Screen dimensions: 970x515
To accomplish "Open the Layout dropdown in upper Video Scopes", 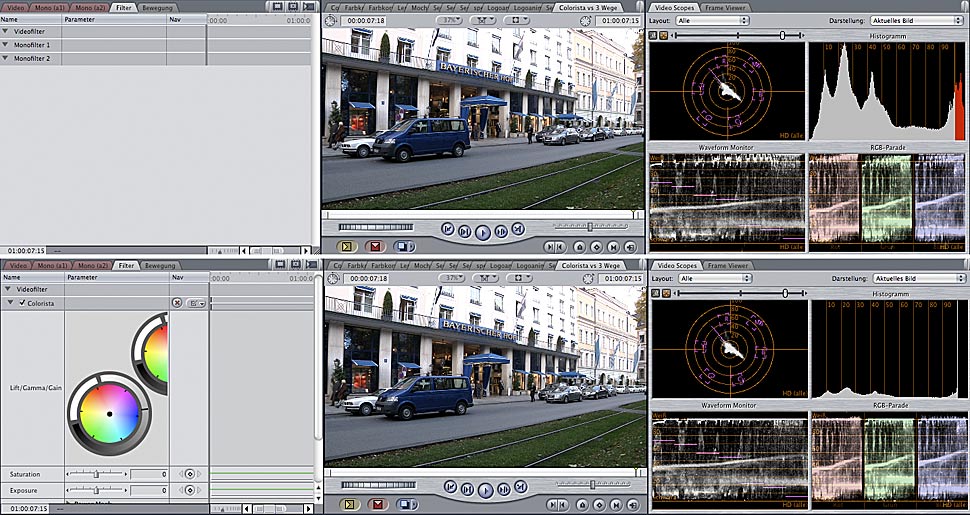I will (x=714, y=20).
